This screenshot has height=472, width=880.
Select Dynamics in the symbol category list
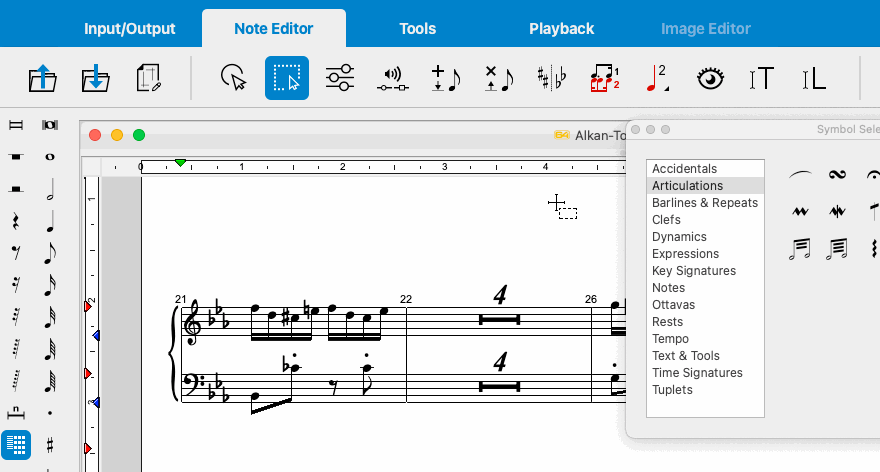(677, 237)
